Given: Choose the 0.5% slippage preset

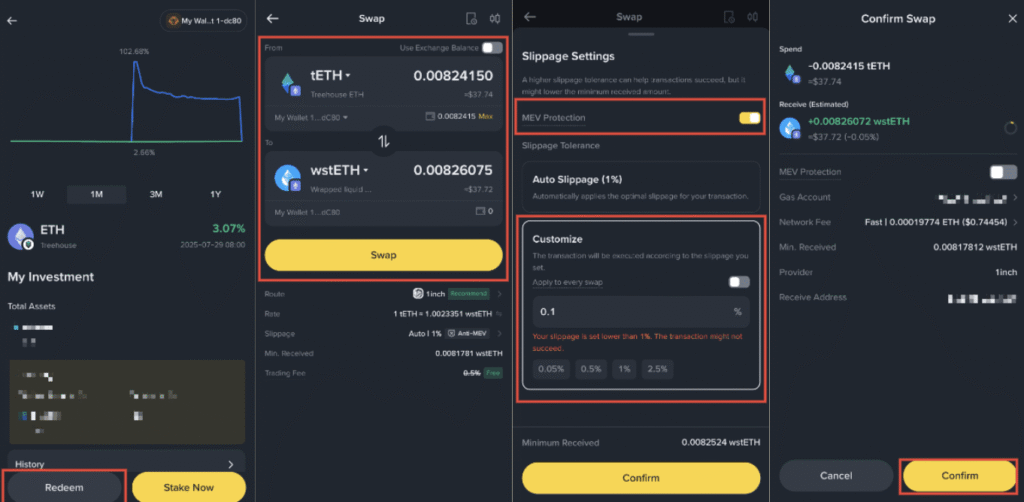Looking at the screenshot, I should click(591, 369).
